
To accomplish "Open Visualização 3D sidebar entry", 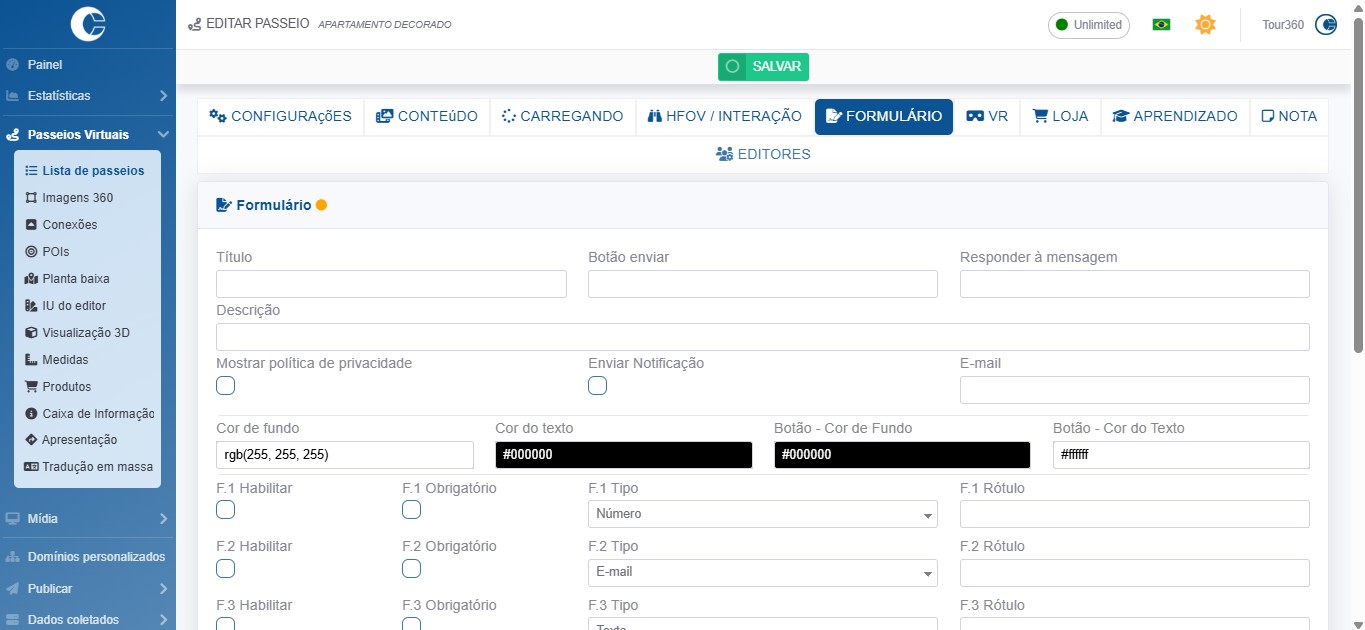I will pos(85,333).
